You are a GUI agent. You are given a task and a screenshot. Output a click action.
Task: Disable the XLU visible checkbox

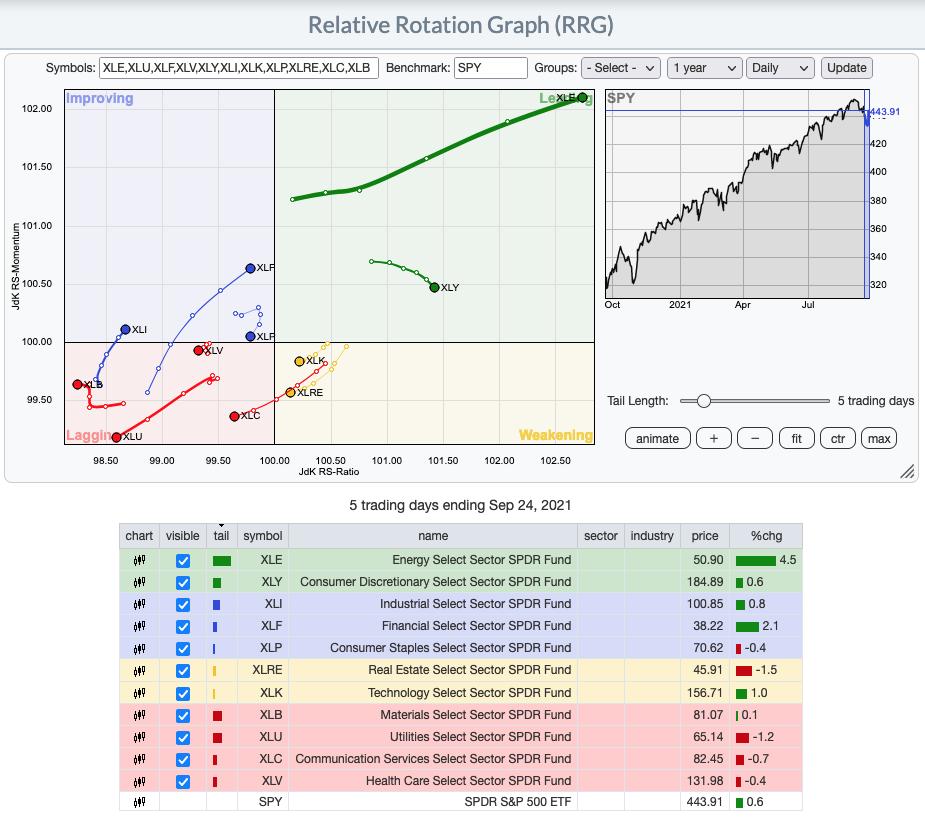183,737
